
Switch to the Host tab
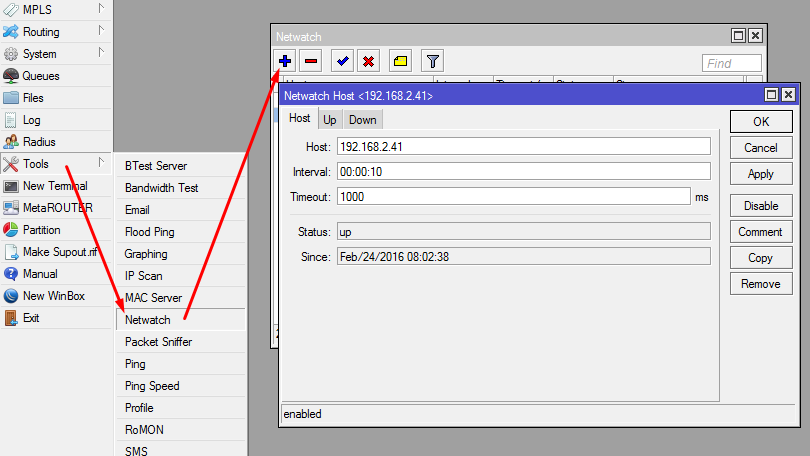(x=300, y=118)
